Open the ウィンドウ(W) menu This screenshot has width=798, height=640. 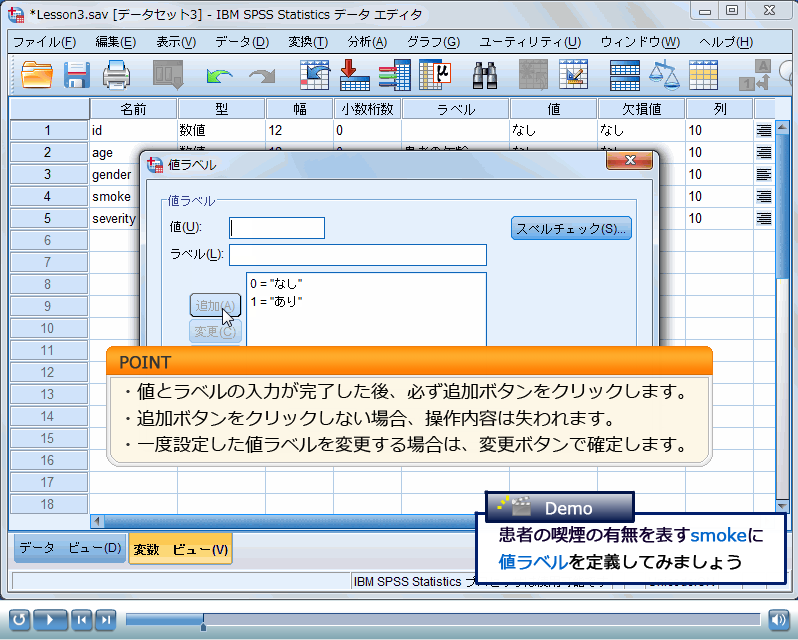pyautogui.click(x=640, y=42)
